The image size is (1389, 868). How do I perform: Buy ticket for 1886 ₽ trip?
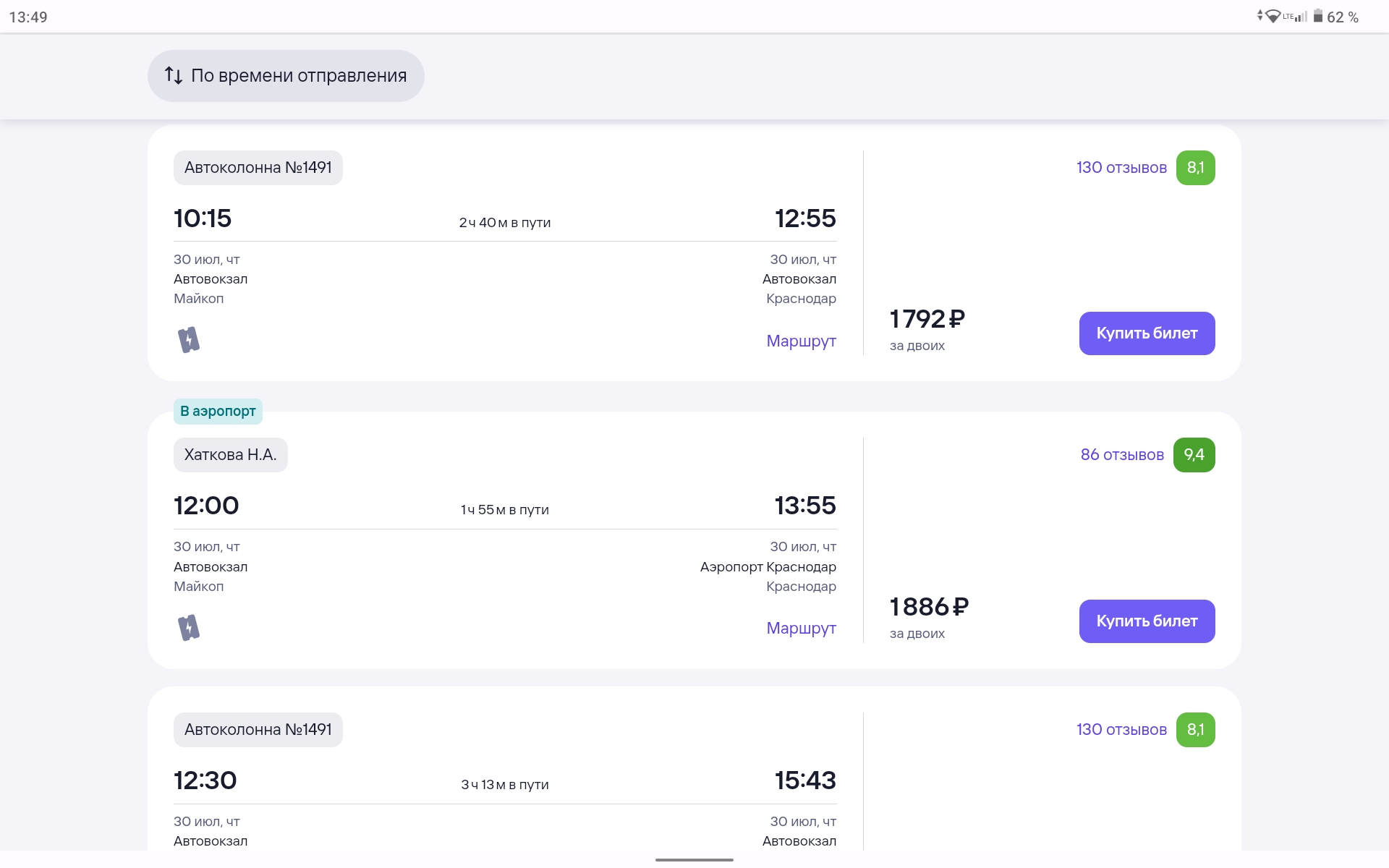[1147, 621]
